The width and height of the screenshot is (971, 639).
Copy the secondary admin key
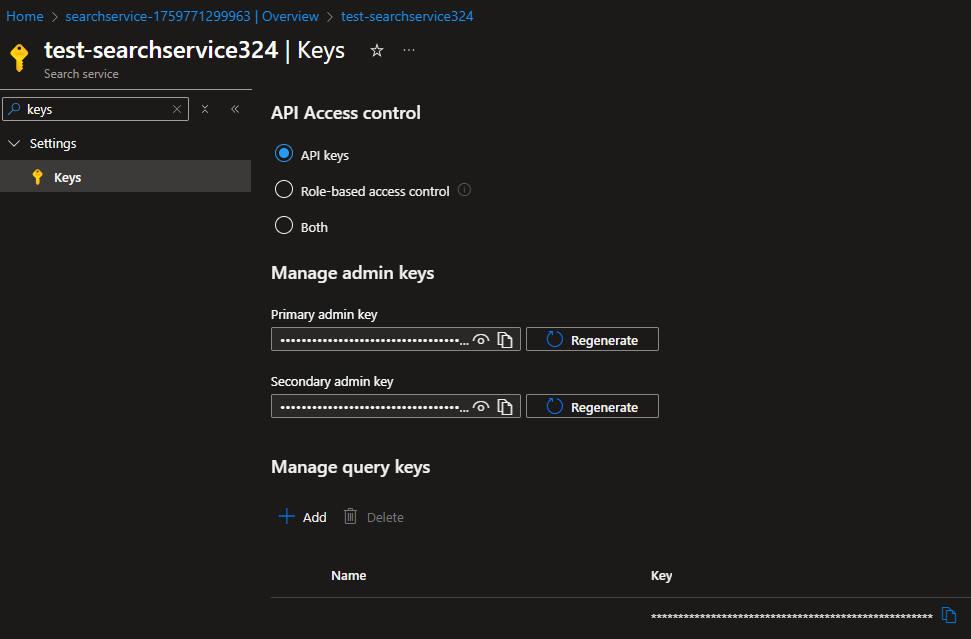(505, 407)
